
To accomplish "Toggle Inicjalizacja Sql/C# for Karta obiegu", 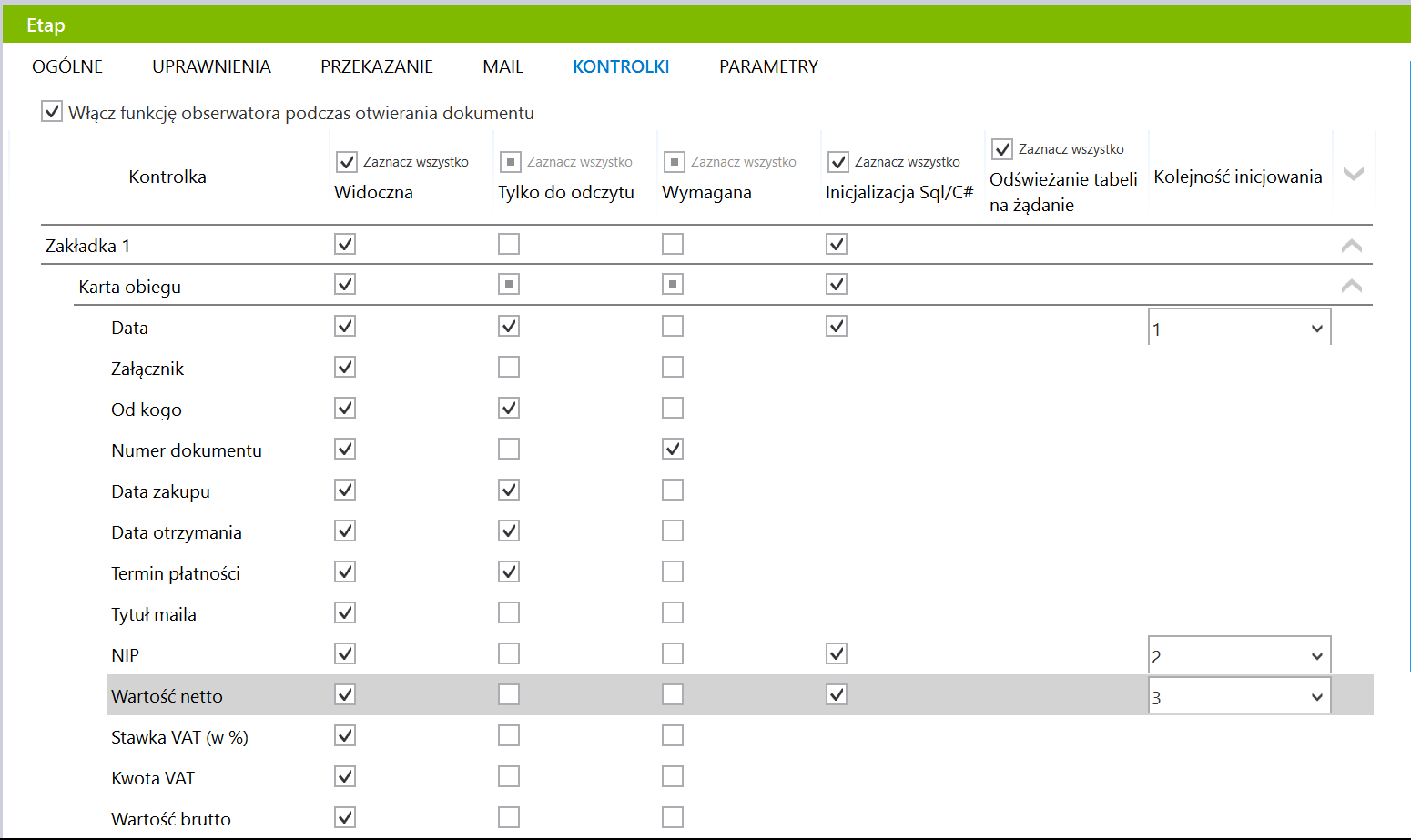I will coord(837,284).
